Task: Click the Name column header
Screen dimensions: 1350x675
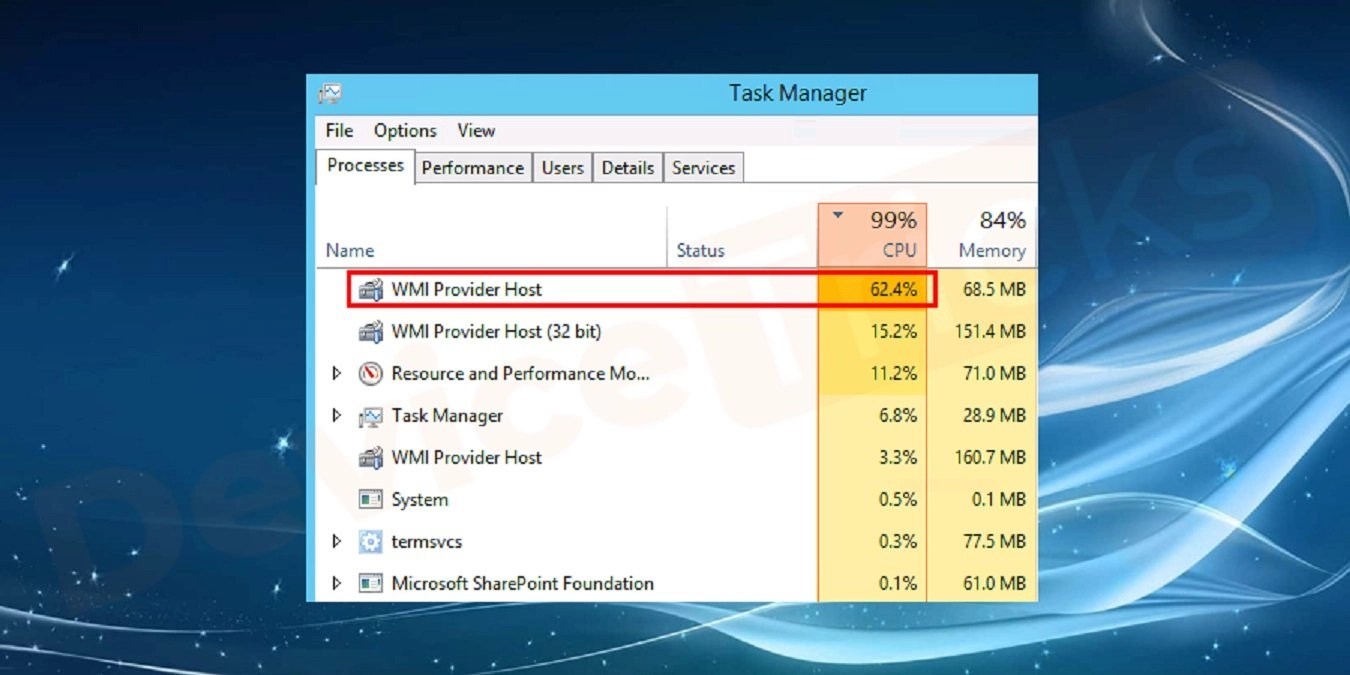Action: coord(349,250)
